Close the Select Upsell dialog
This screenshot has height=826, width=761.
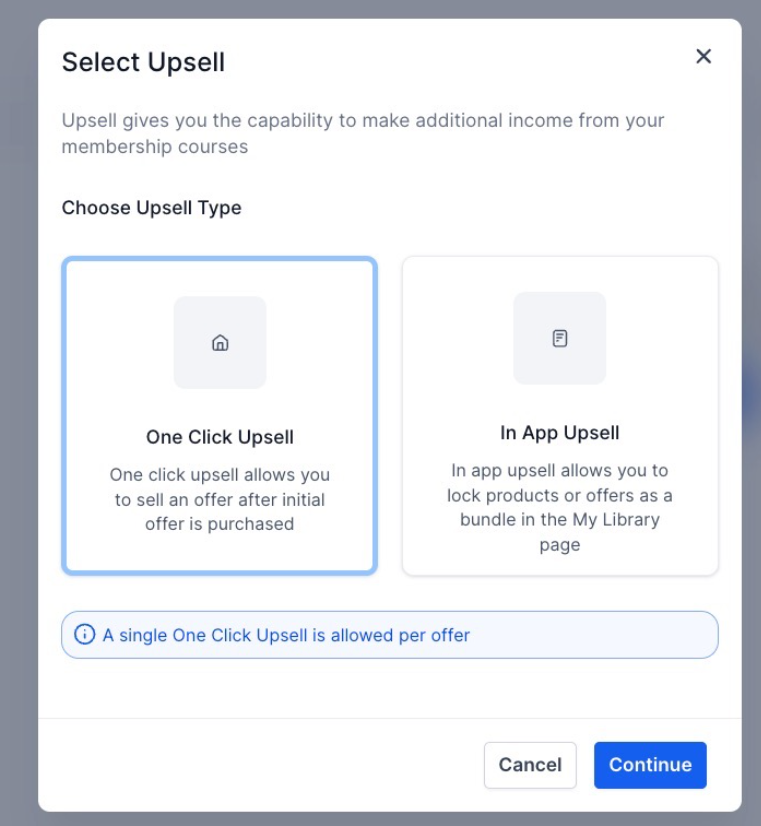[703, 56]
